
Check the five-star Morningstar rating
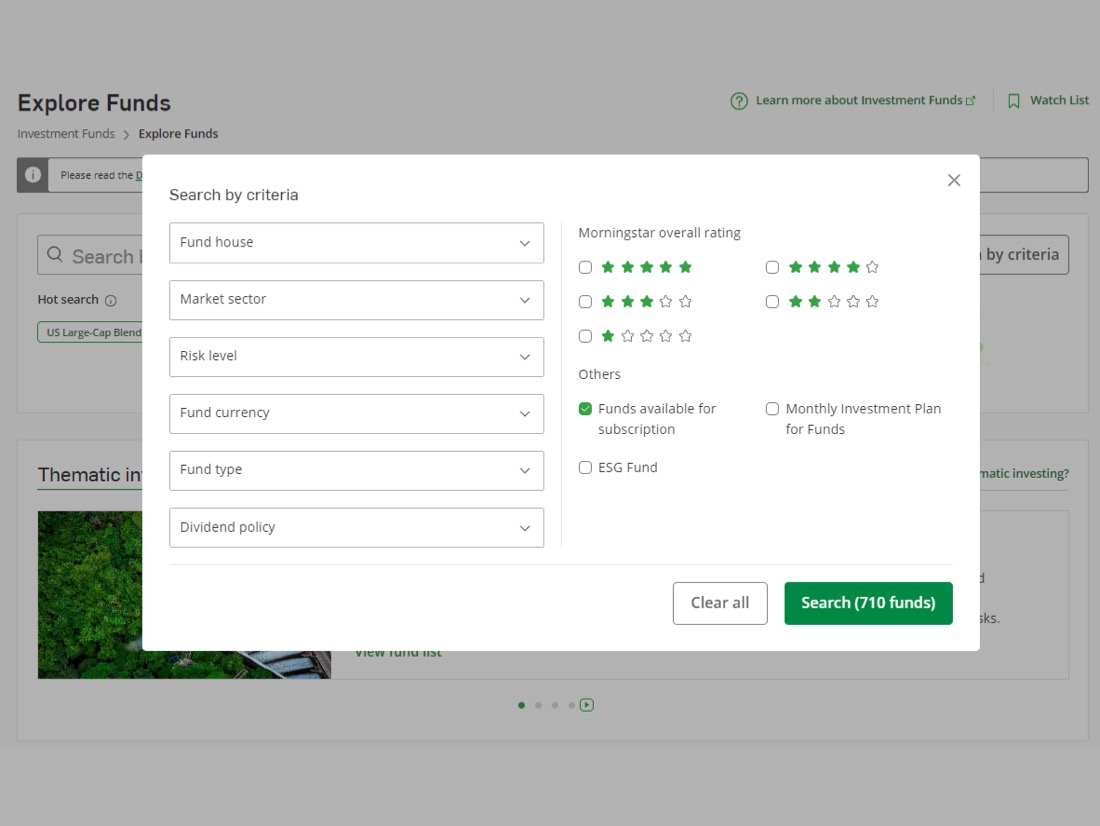coord(586,267)
